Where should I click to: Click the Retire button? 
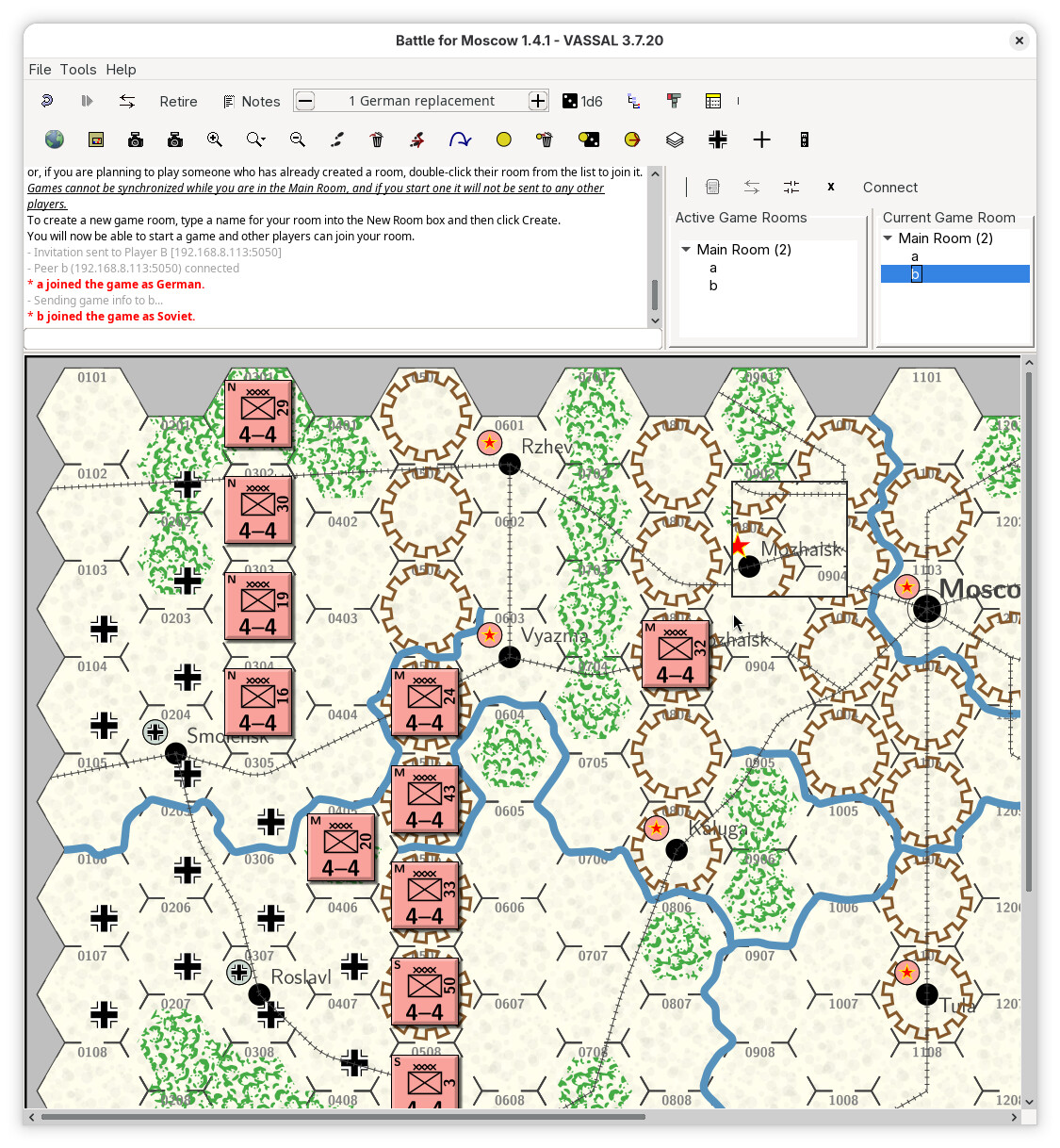click(178, 101)
